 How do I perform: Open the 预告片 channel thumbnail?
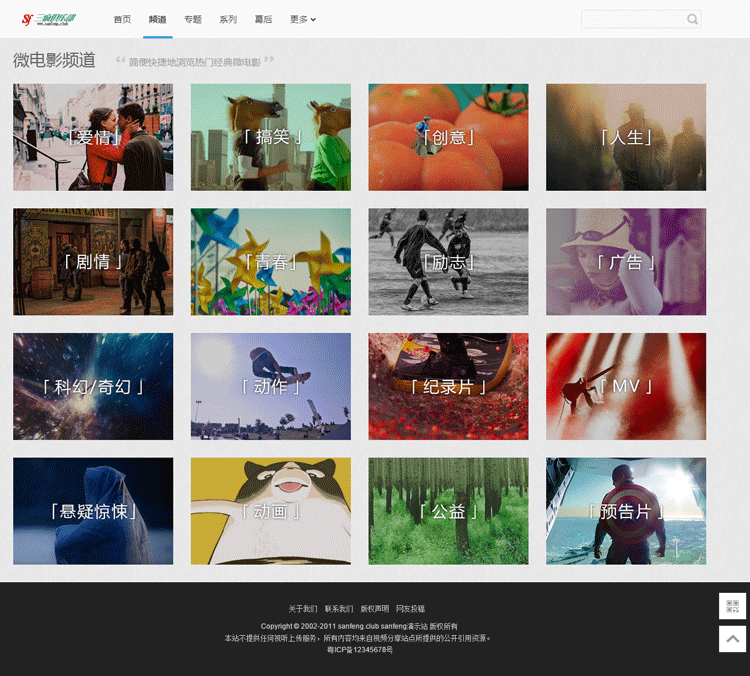pos(626,511)
